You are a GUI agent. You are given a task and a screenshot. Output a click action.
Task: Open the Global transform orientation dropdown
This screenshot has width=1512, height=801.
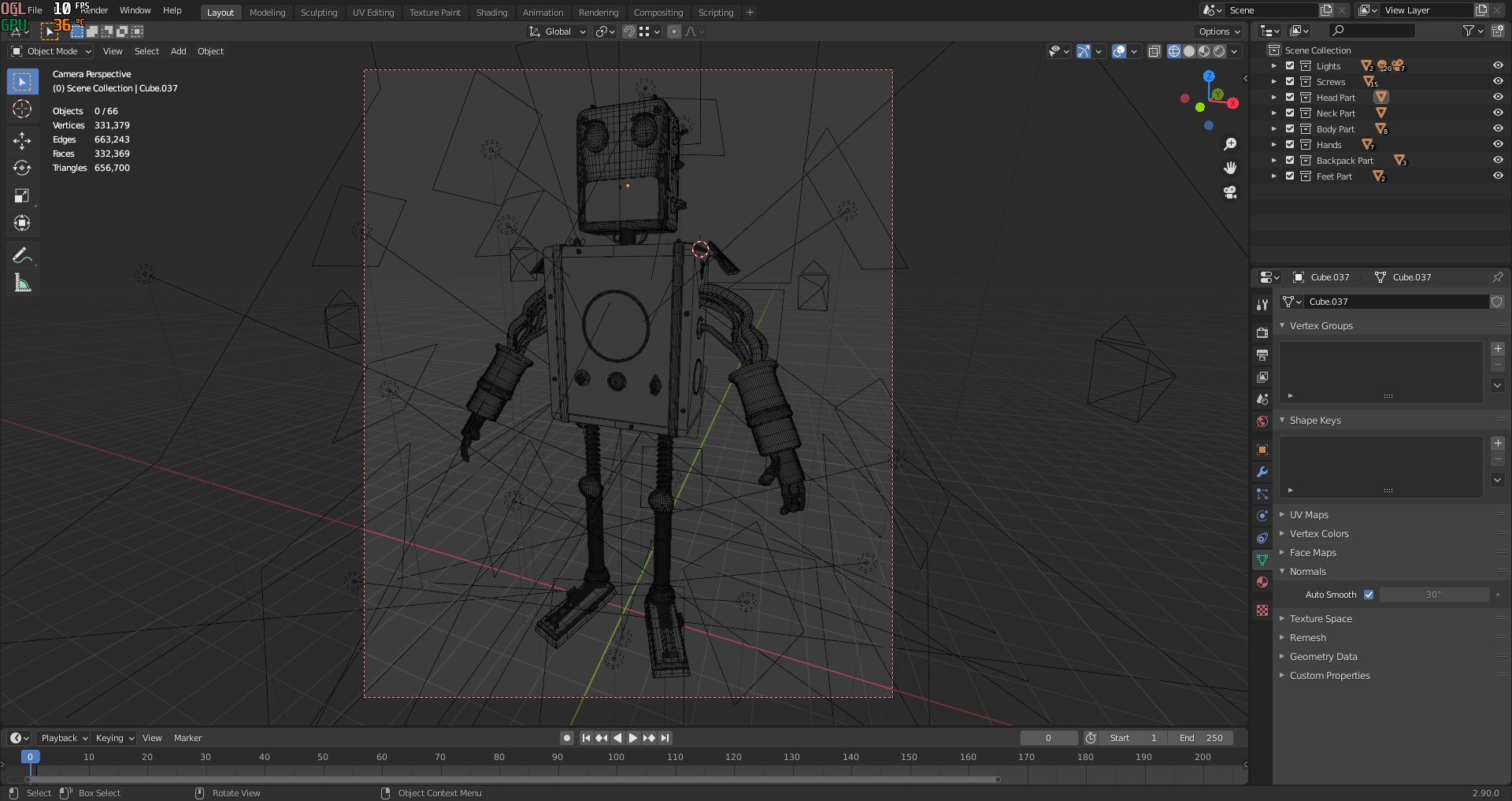(558, 32)
